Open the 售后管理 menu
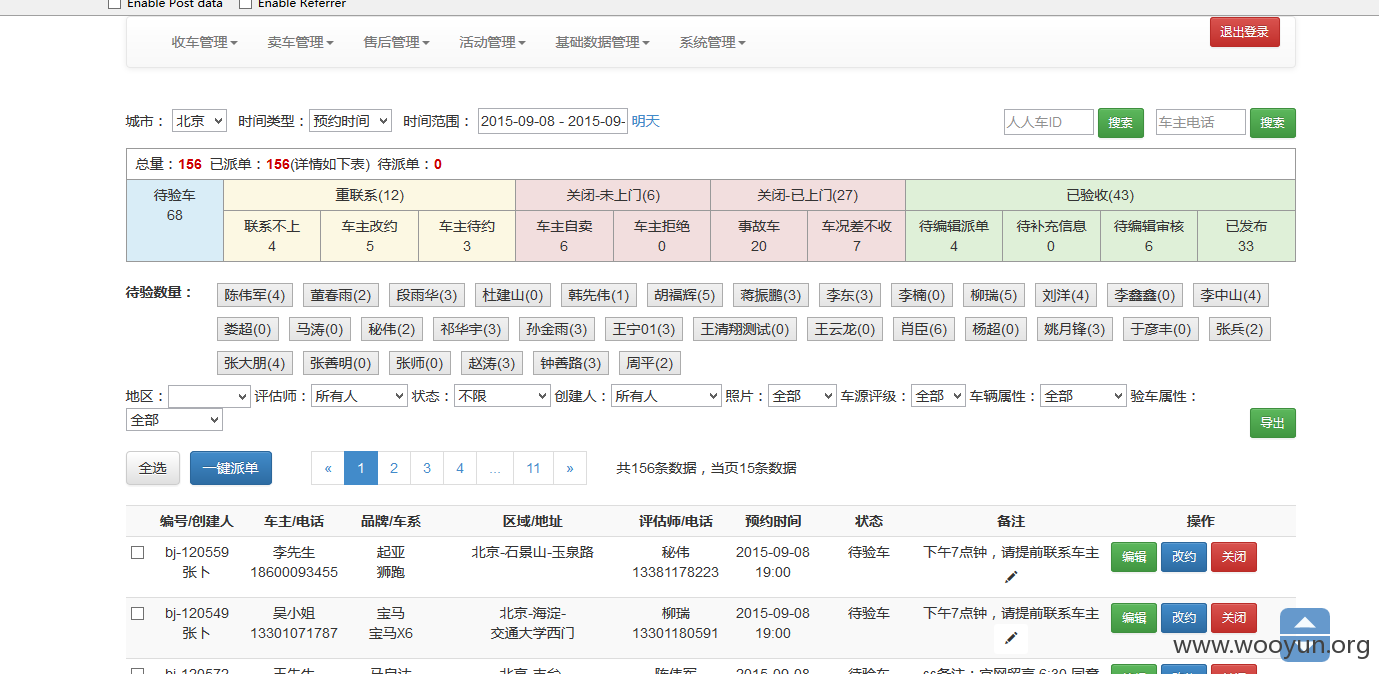 pyautogui.click(x=396, y=42)
